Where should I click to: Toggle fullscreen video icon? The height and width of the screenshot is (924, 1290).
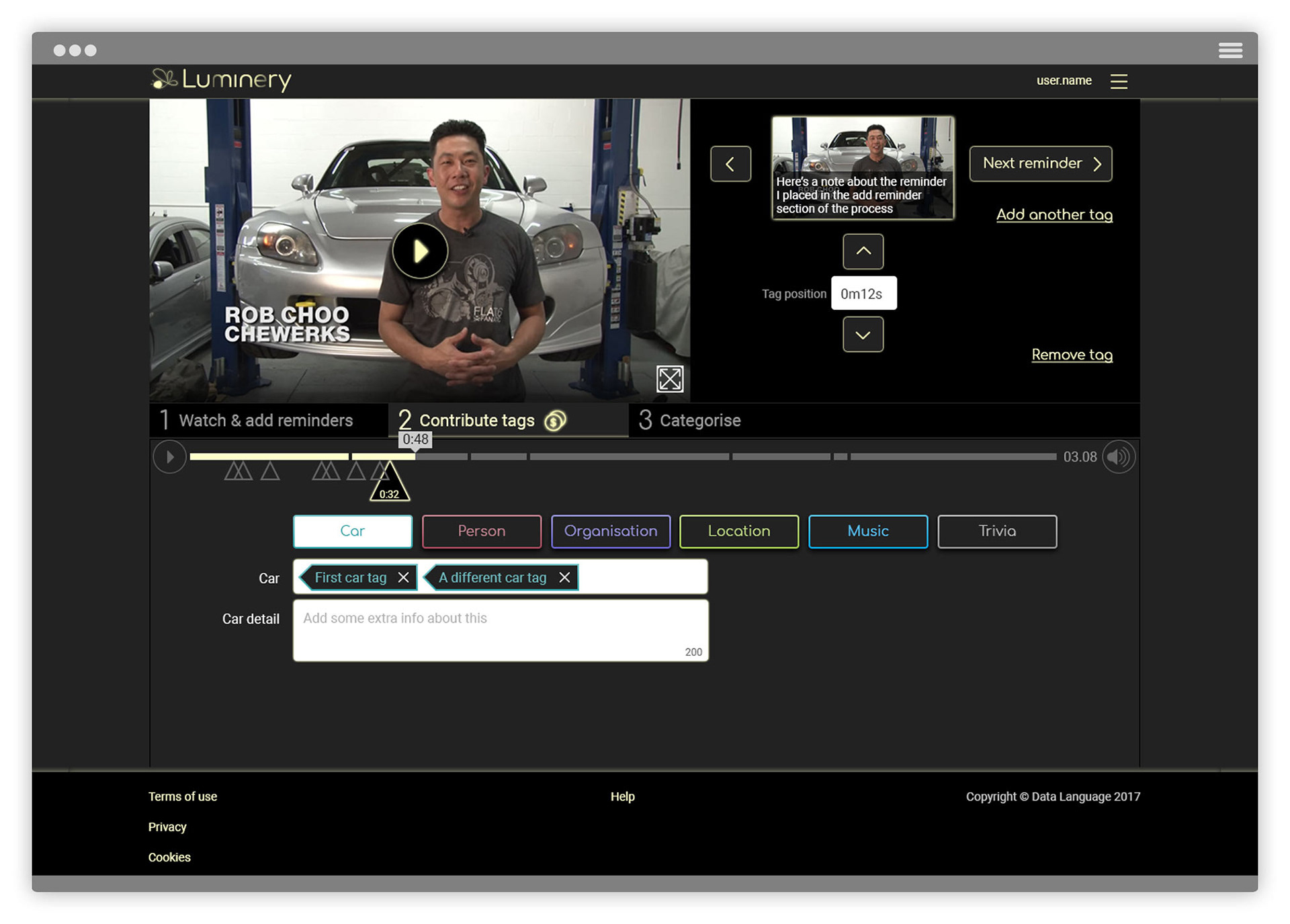point(669,379)
